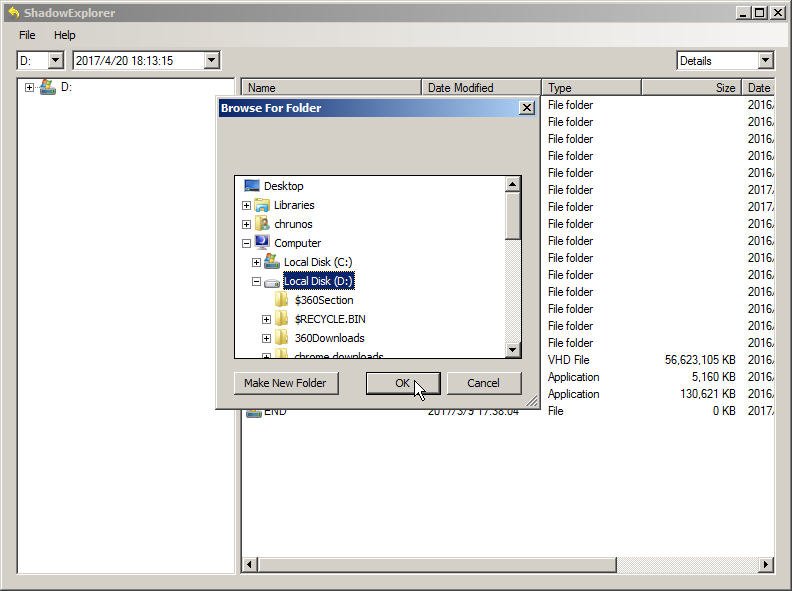Click the folder tree scrollbar thumb
792x591 pixels.
point(513,216)
